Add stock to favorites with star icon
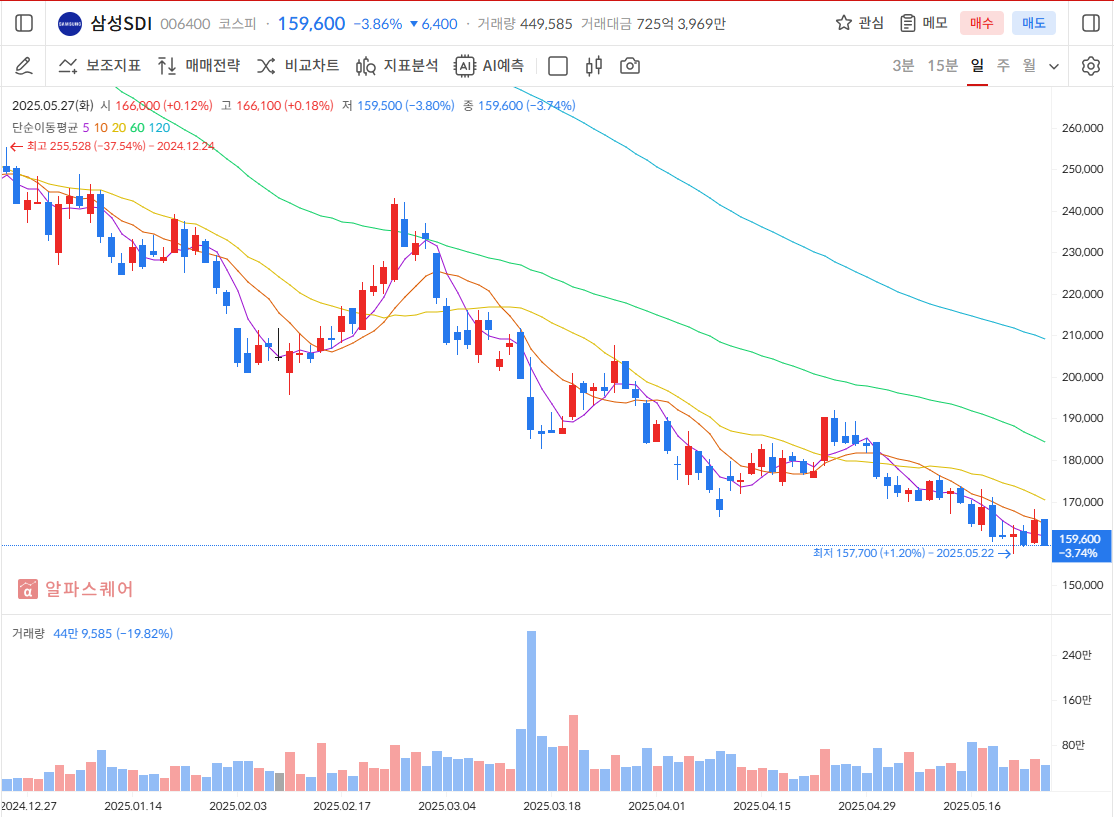Viewport: 1114px width, 817px height. coord(843,23)
